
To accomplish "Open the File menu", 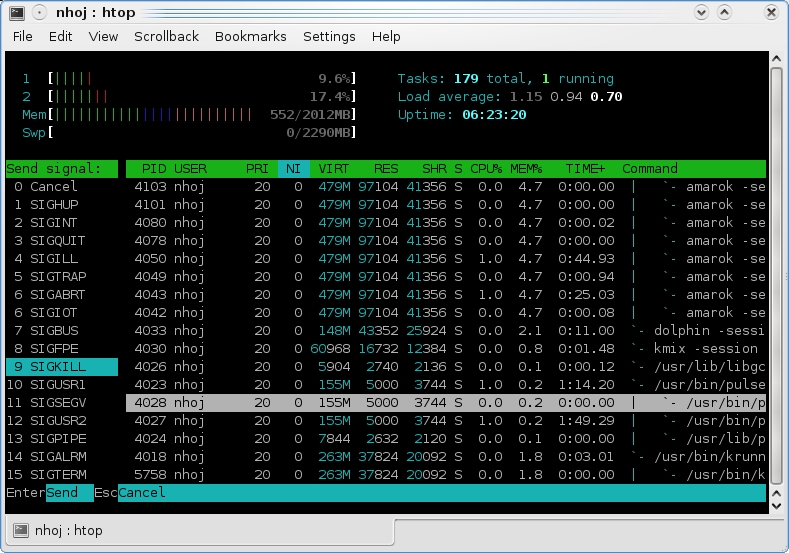I will click(22, 36).
